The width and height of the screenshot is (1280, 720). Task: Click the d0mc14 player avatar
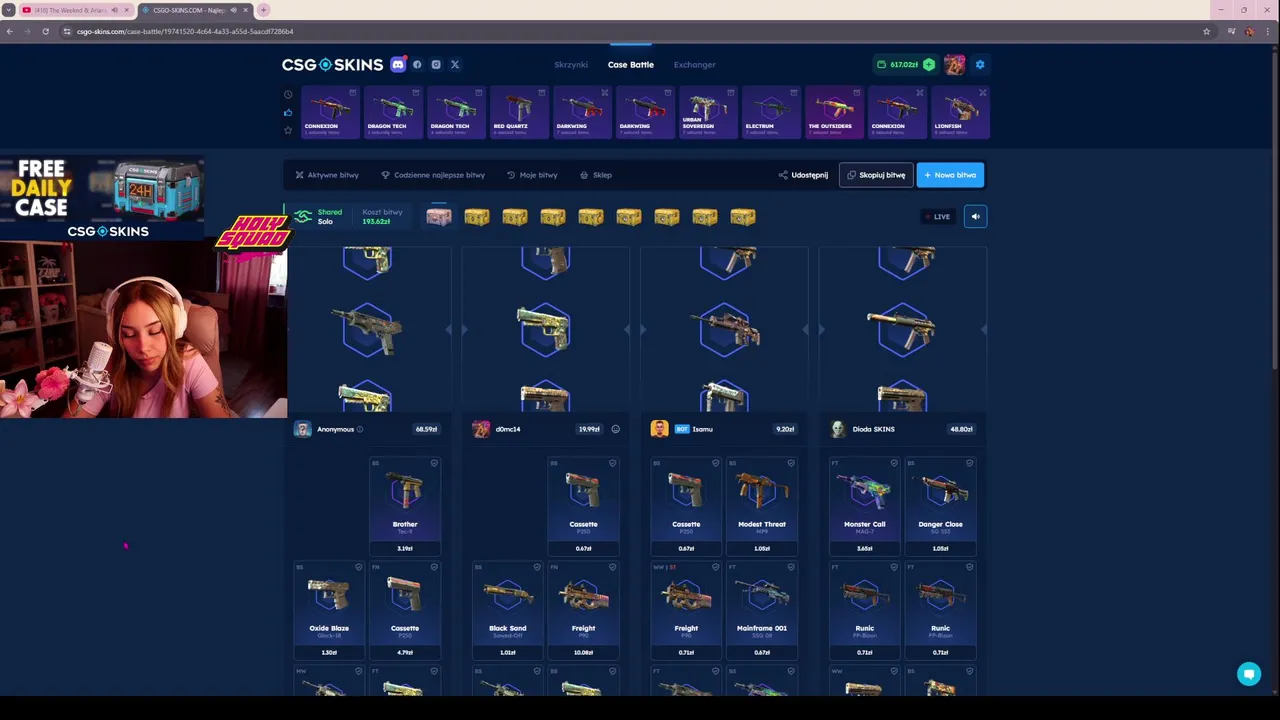click(x=481, y=429)
